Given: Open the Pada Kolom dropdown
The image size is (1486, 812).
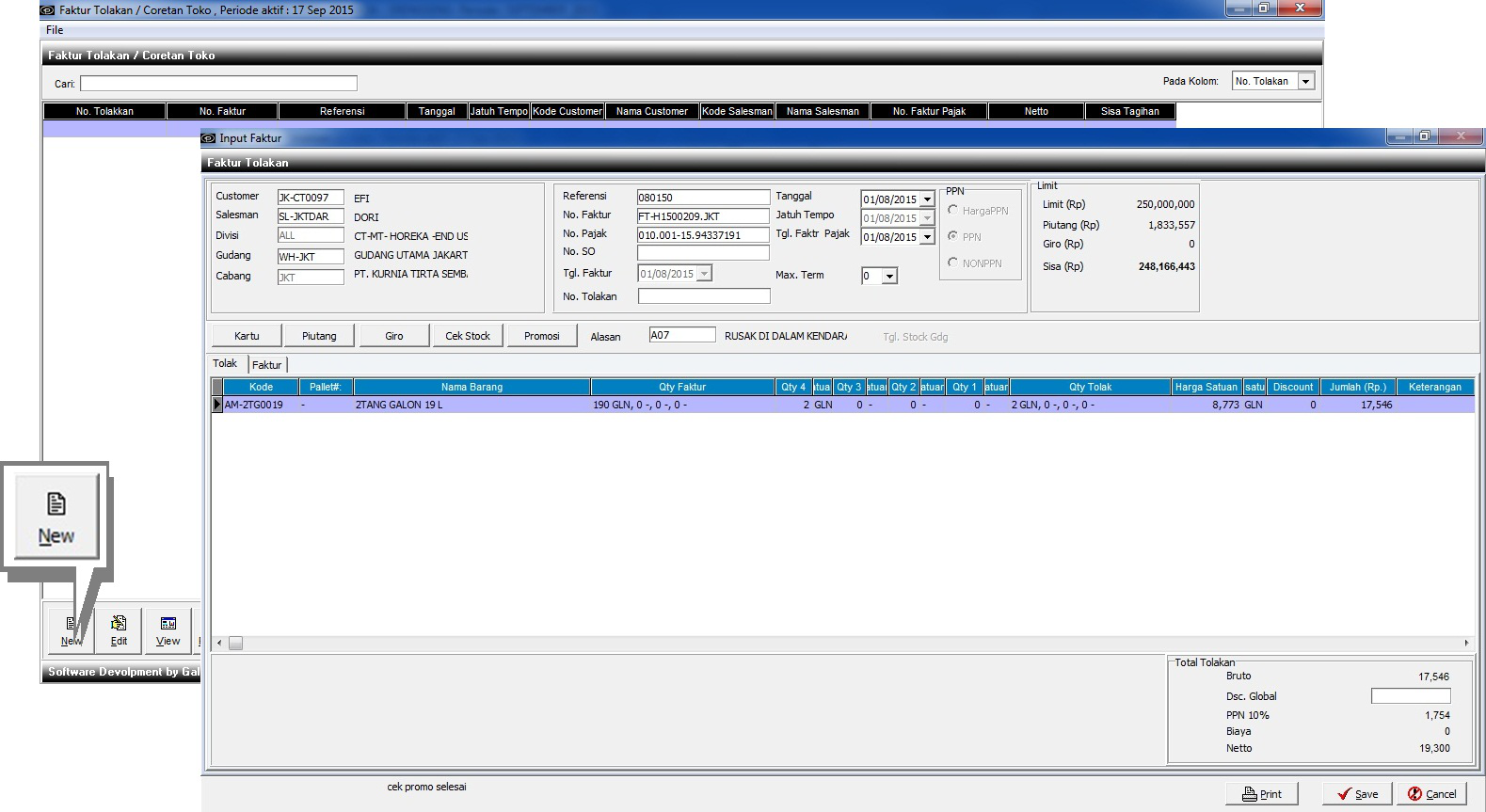Looking at the screenshot, I should (1305, 82).
